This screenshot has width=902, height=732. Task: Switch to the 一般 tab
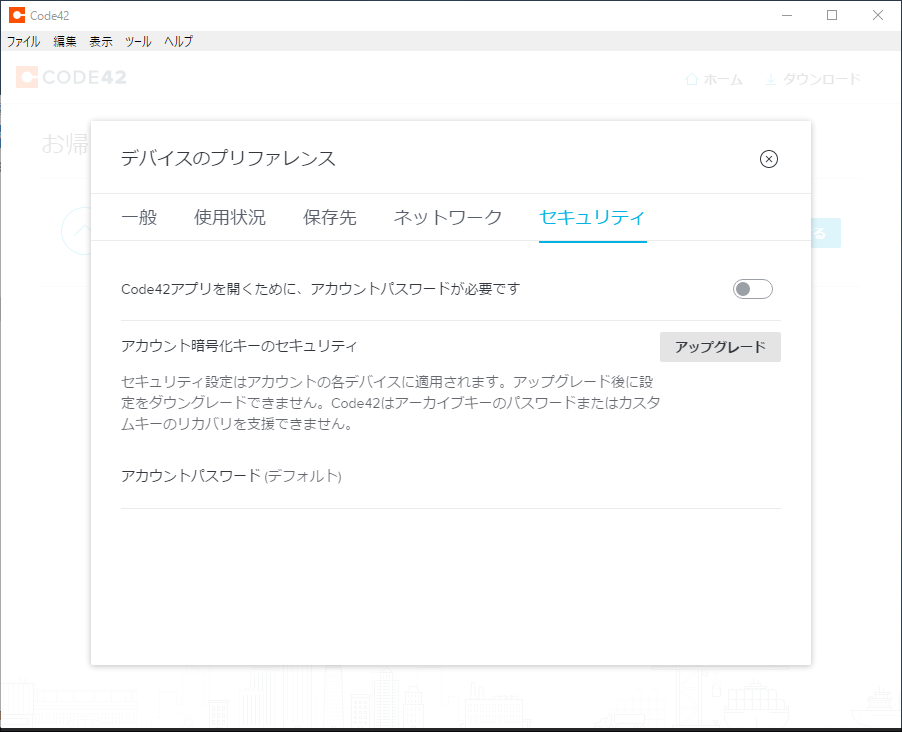[x=139, y=218]
